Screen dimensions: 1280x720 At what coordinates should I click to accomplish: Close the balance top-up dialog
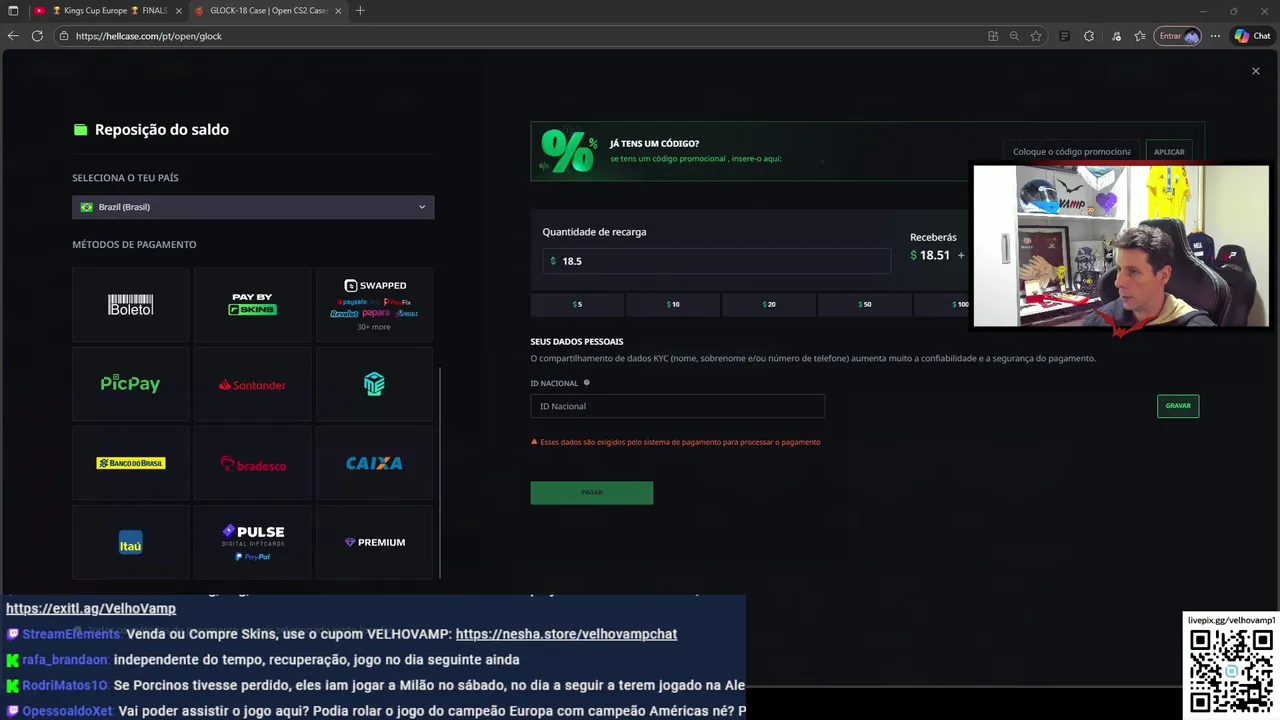click(x=1255, y=71)
